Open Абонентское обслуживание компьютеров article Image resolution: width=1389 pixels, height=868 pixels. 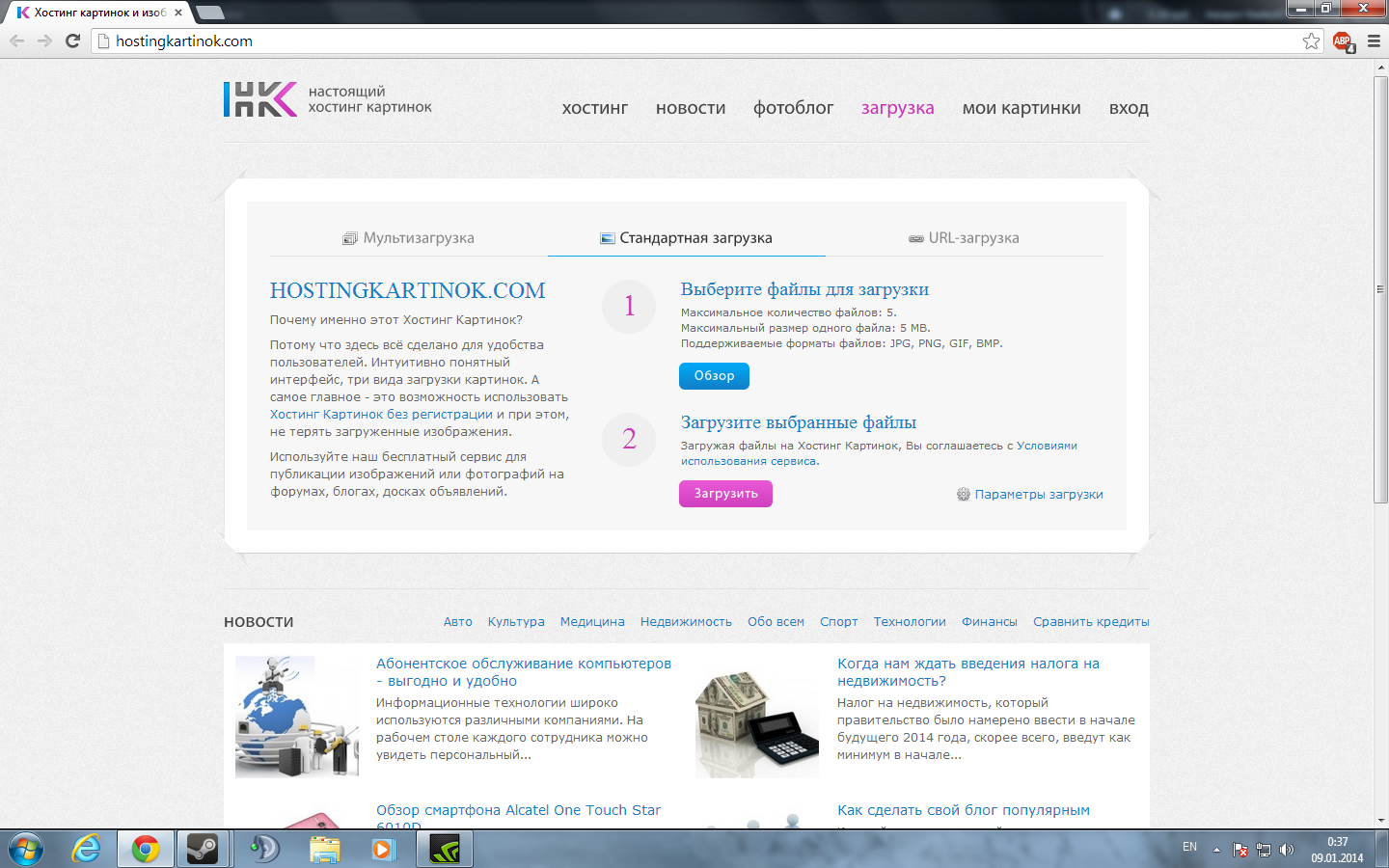pos(524,672)
